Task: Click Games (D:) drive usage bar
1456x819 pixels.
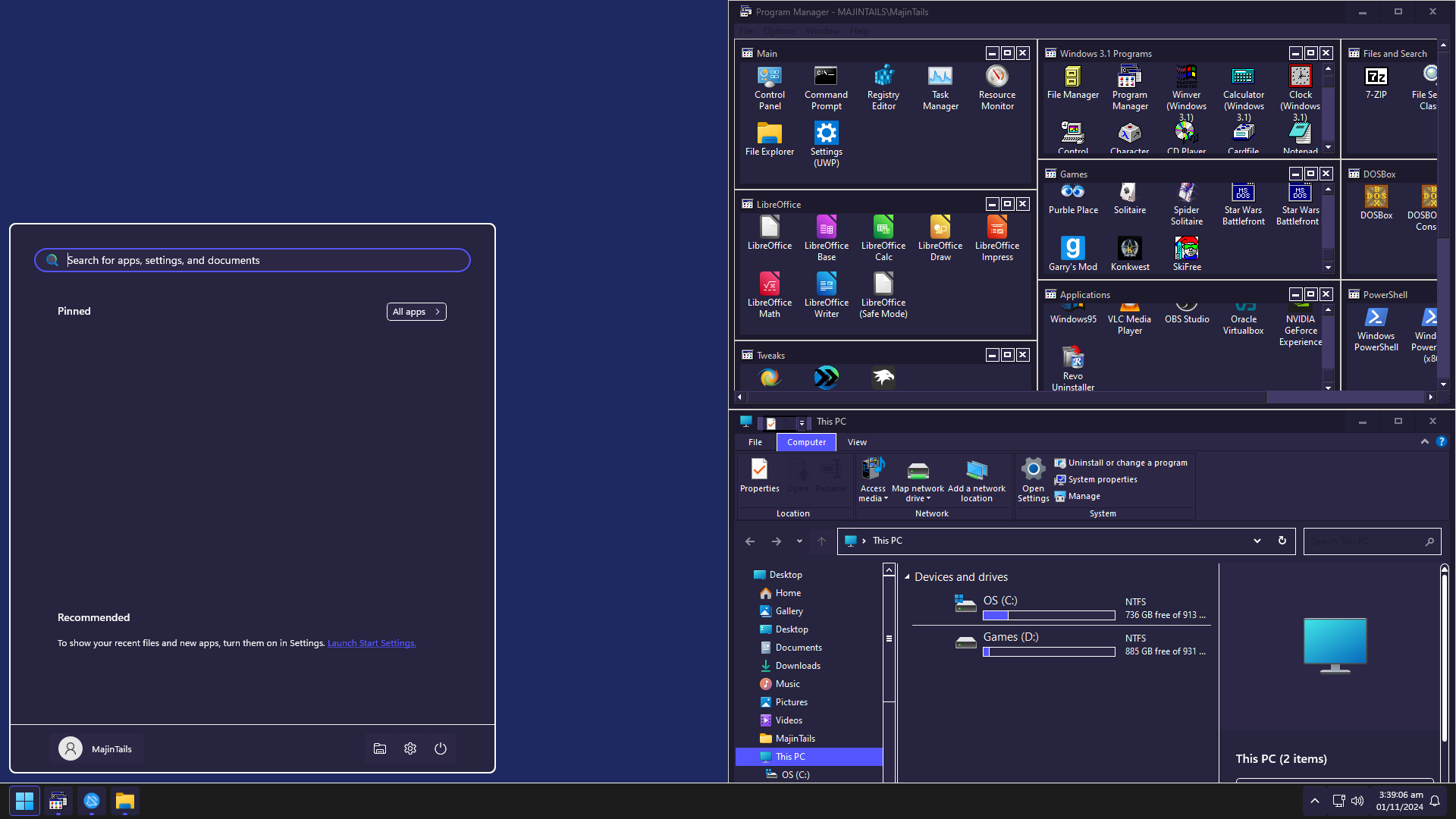Action: (1049, 652)
